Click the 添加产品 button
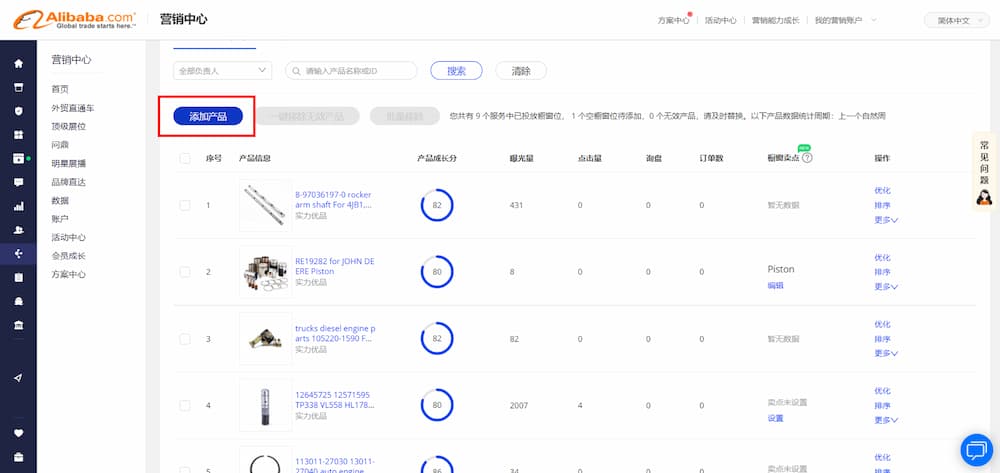Viewport: 1000px width, 473px height. click(208, 116)
